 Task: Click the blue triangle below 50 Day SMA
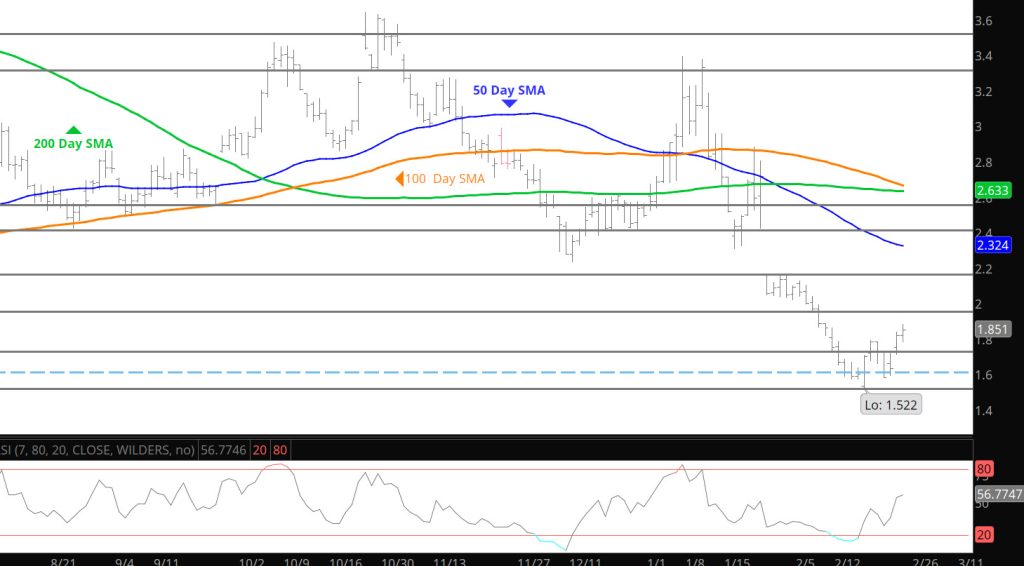coord(509,103)
